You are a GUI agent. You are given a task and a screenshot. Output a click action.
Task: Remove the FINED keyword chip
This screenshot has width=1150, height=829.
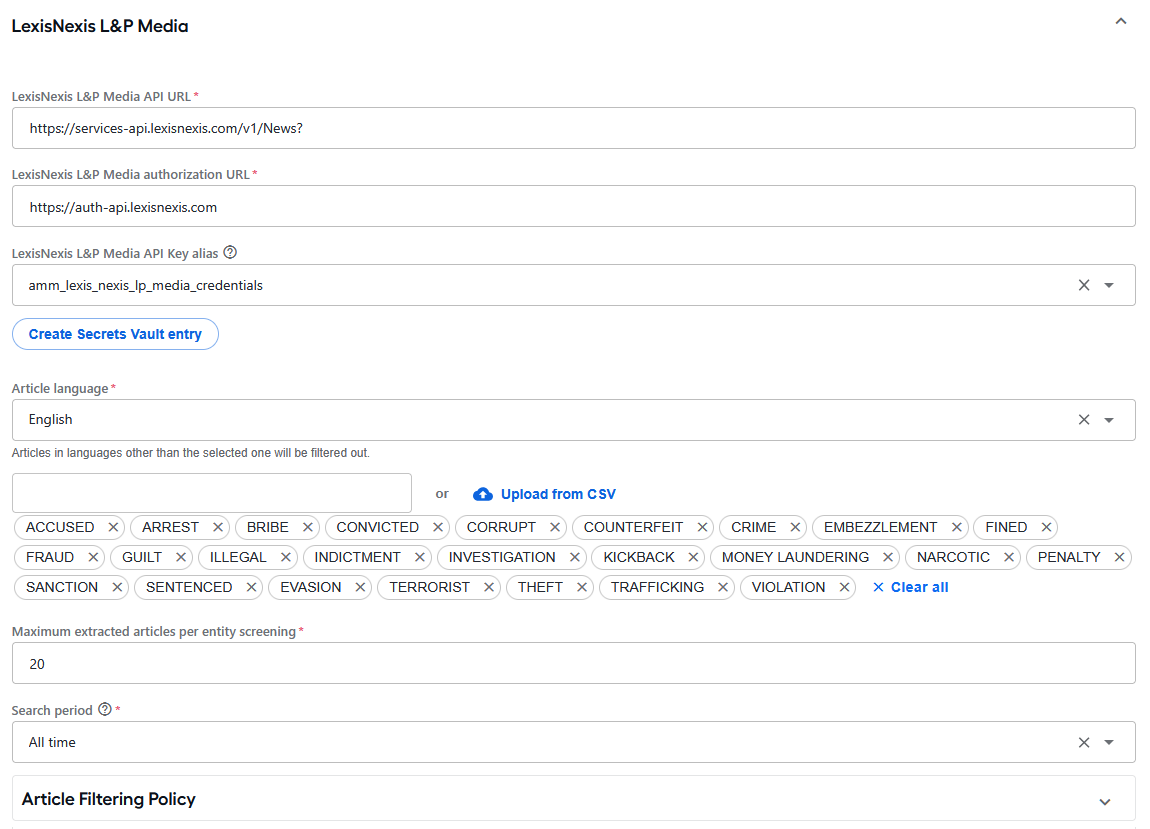(x=1047, y=527)
